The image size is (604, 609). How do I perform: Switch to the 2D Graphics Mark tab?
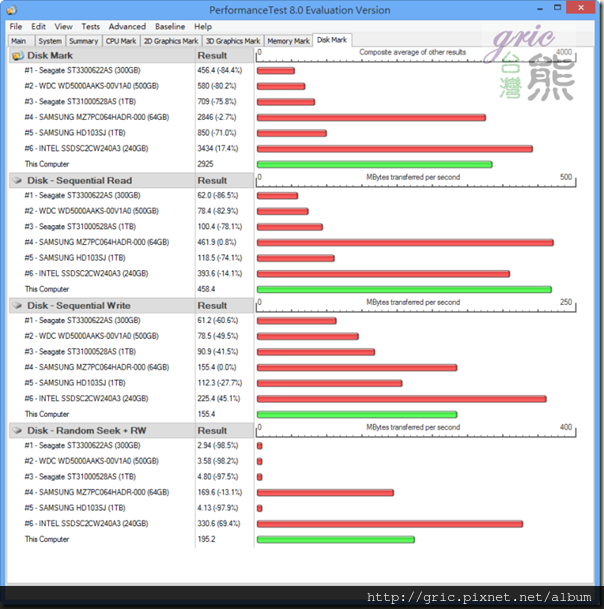click(171, 41)
